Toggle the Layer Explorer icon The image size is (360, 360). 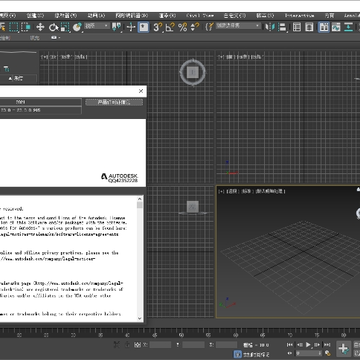coord(309,27)
